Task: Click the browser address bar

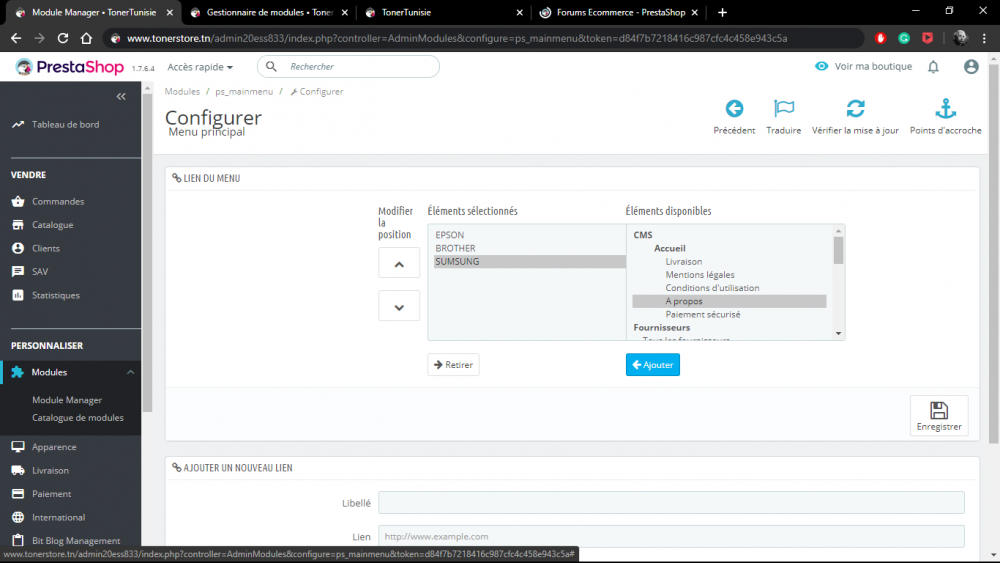Action: click(483, 38)
